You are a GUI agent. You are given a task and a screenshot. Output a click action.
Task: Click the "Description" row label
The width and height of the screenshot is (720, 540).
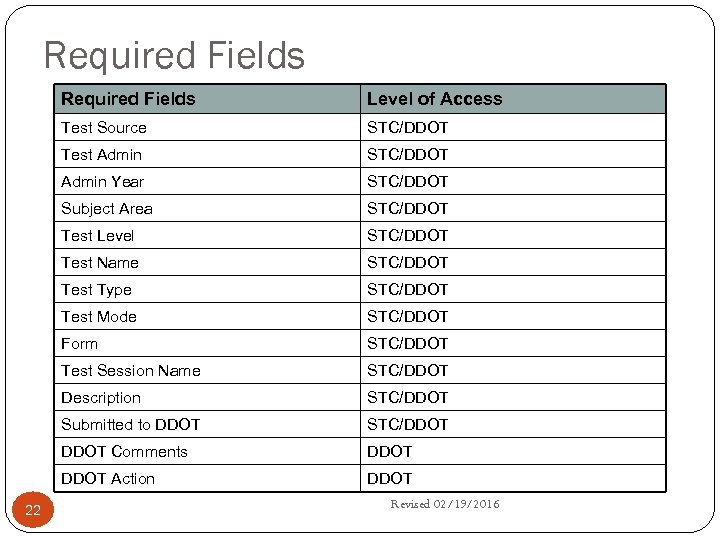101,398
